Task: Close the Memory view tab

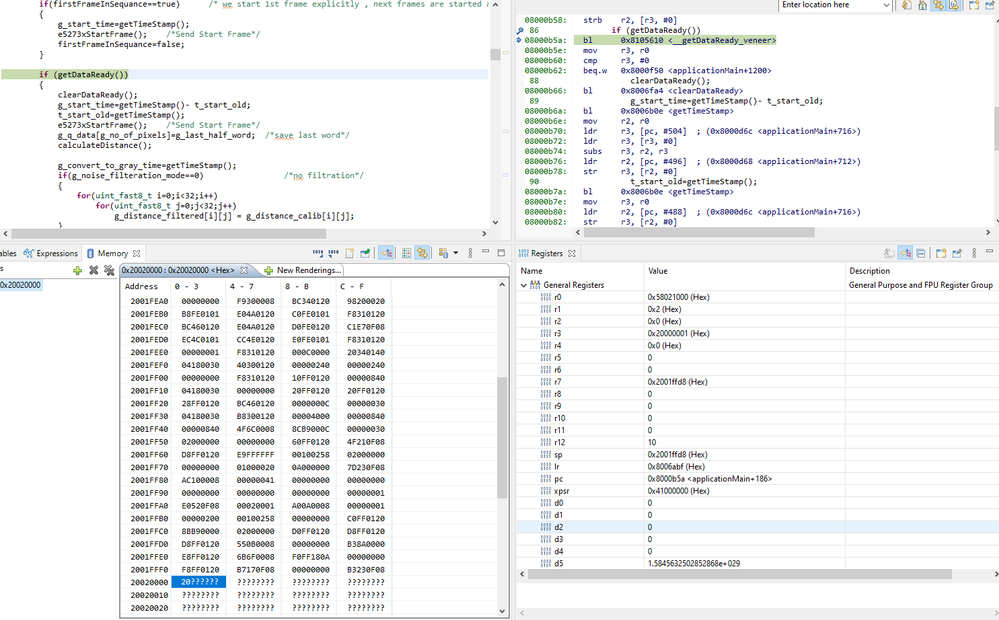Action: pyautogui.click(x=136, y=253)
